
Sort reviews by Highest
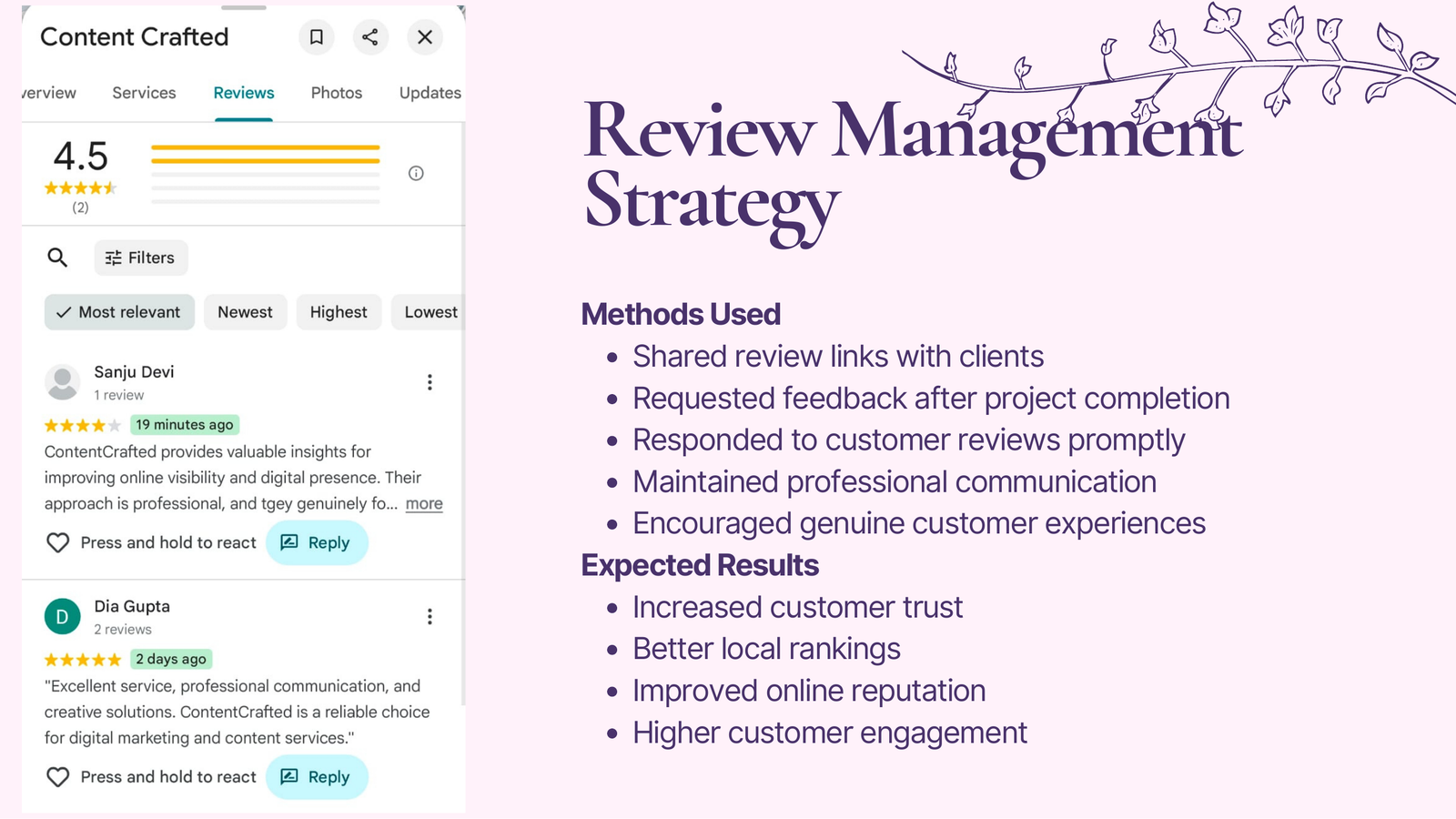[x=339, y=312]
